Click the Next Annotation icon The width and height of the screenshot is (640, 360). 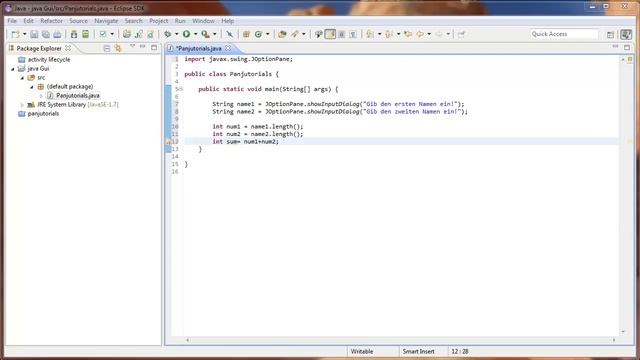[370, 34]
